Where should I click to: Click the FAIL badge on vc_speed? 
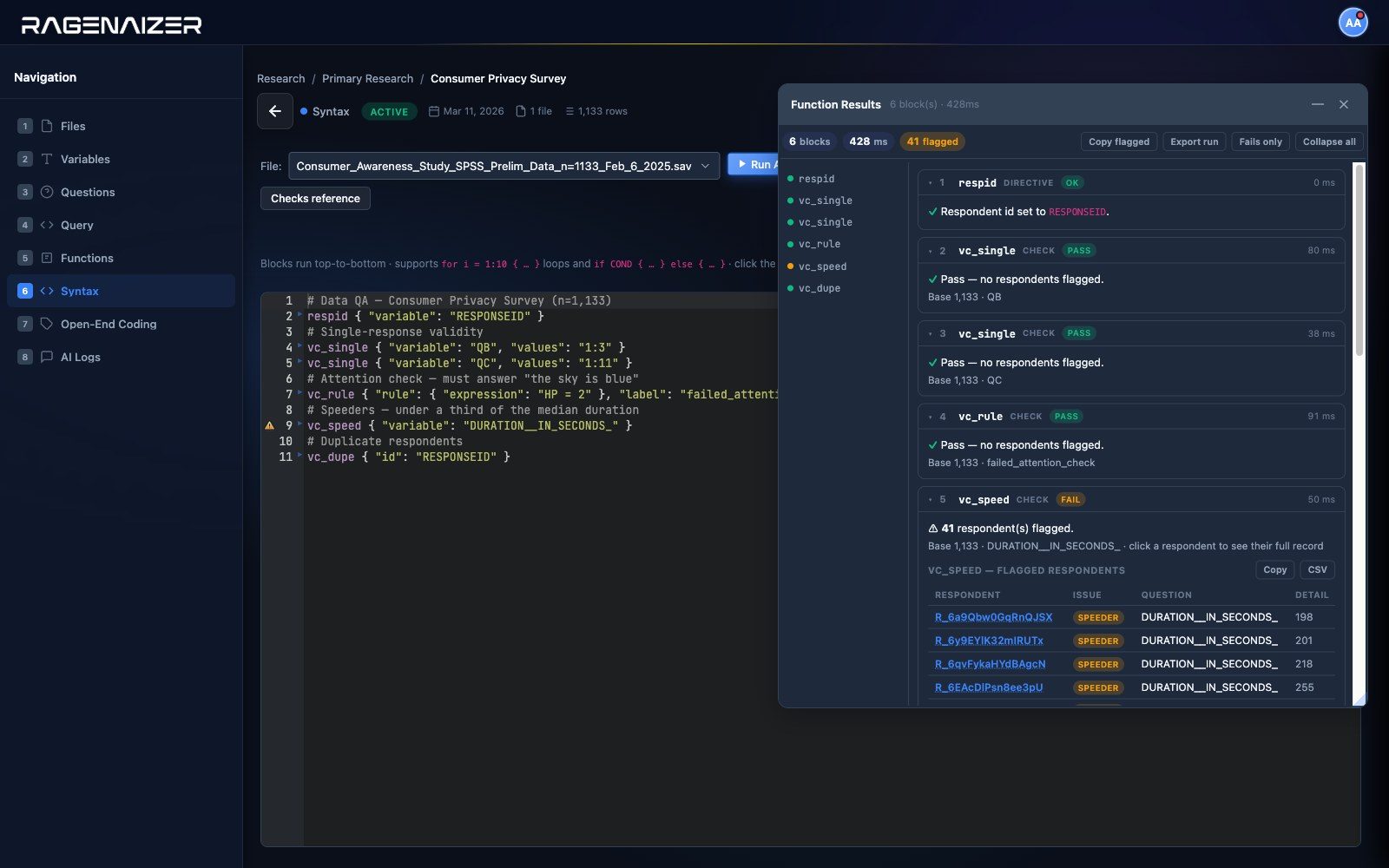1070,500
